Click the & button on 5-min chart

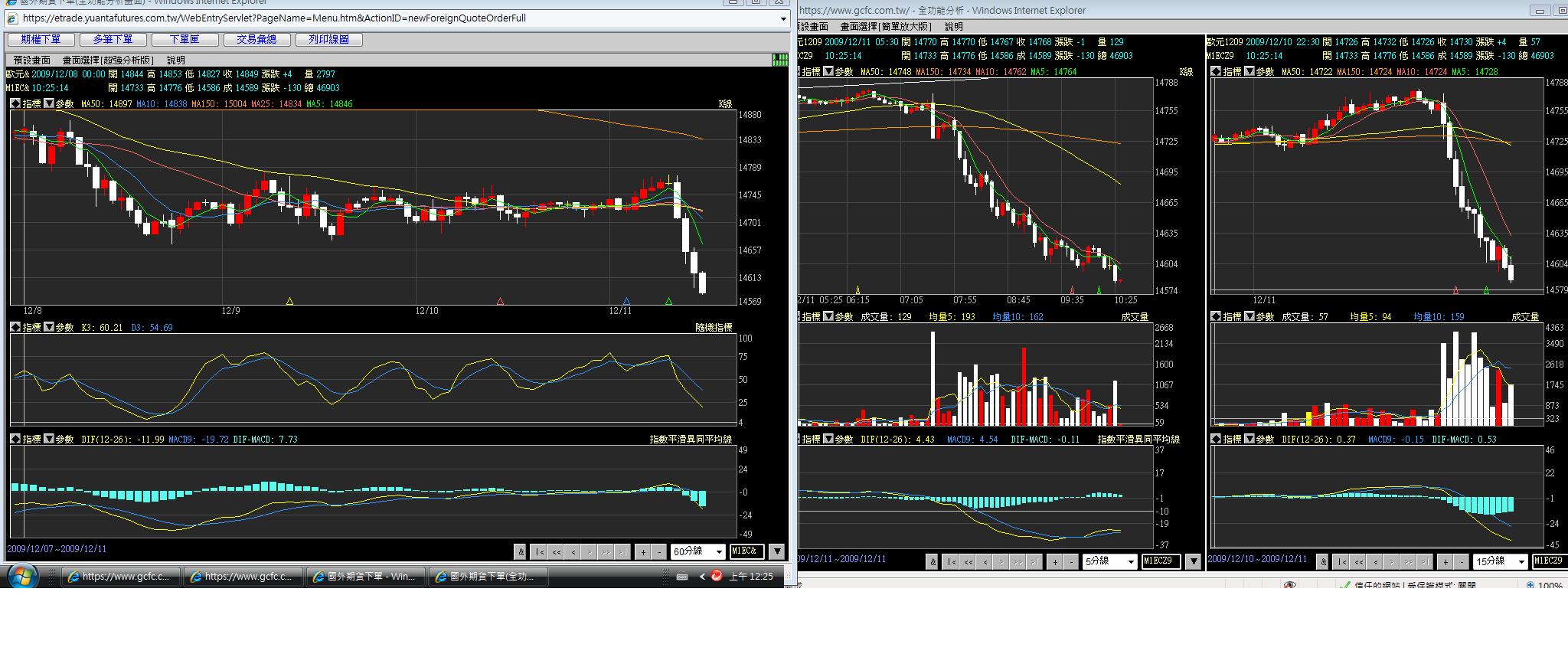(x=932, y=562)
